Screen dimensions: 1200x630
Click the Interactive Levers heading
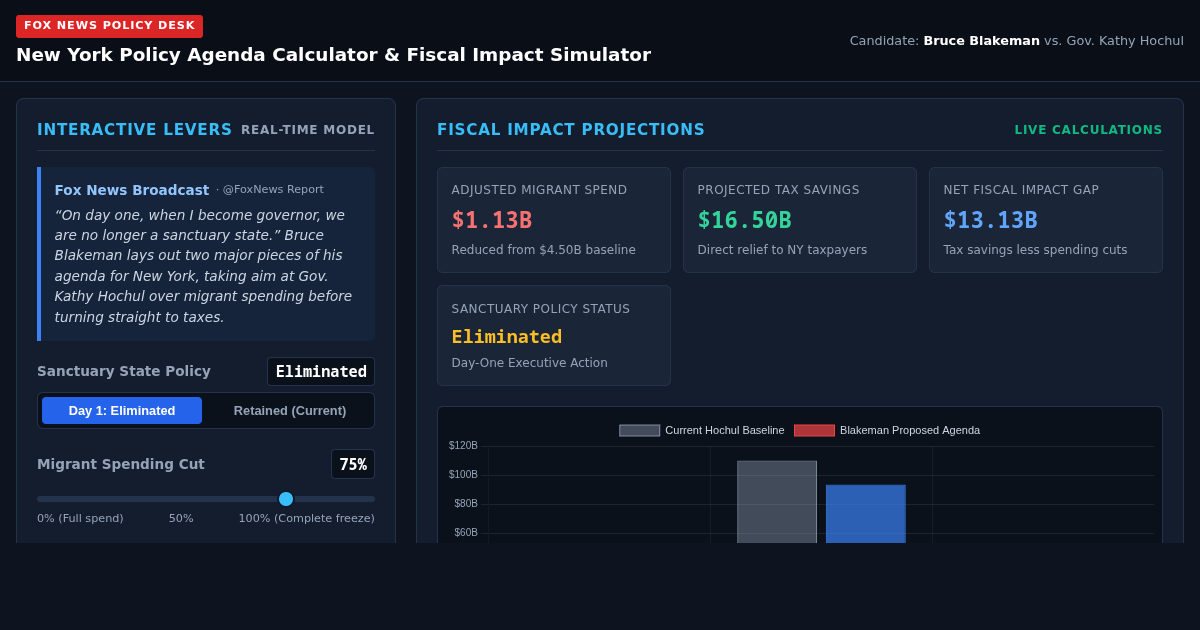pos(135,130)
